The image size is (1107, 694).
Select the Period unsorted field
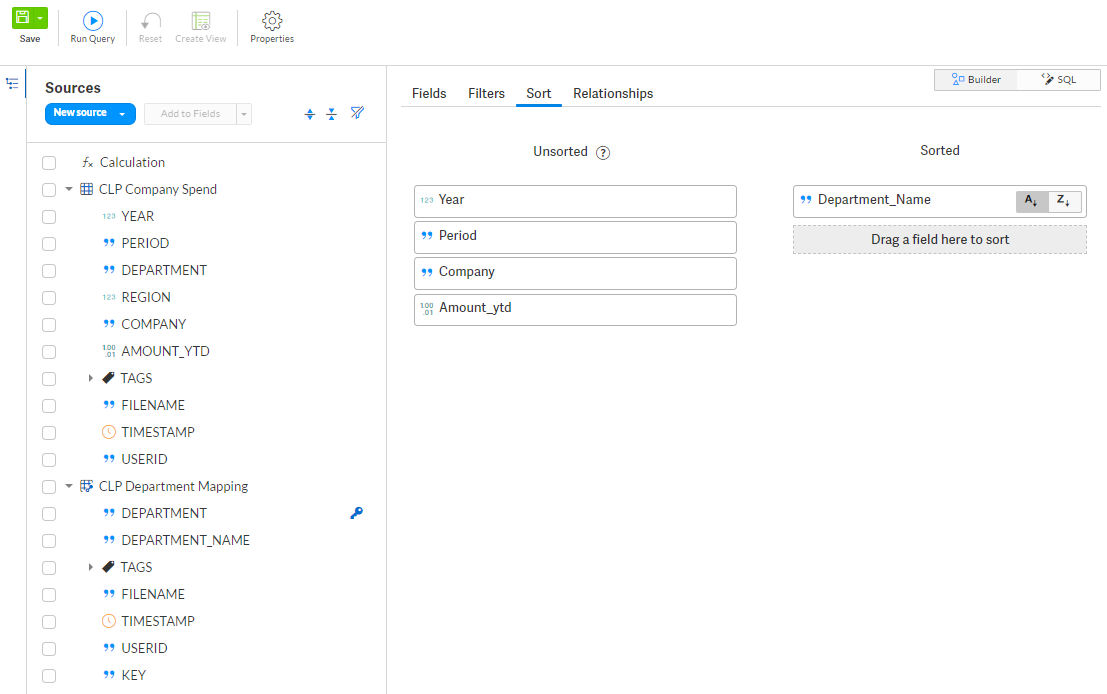[x=575, y=237]
